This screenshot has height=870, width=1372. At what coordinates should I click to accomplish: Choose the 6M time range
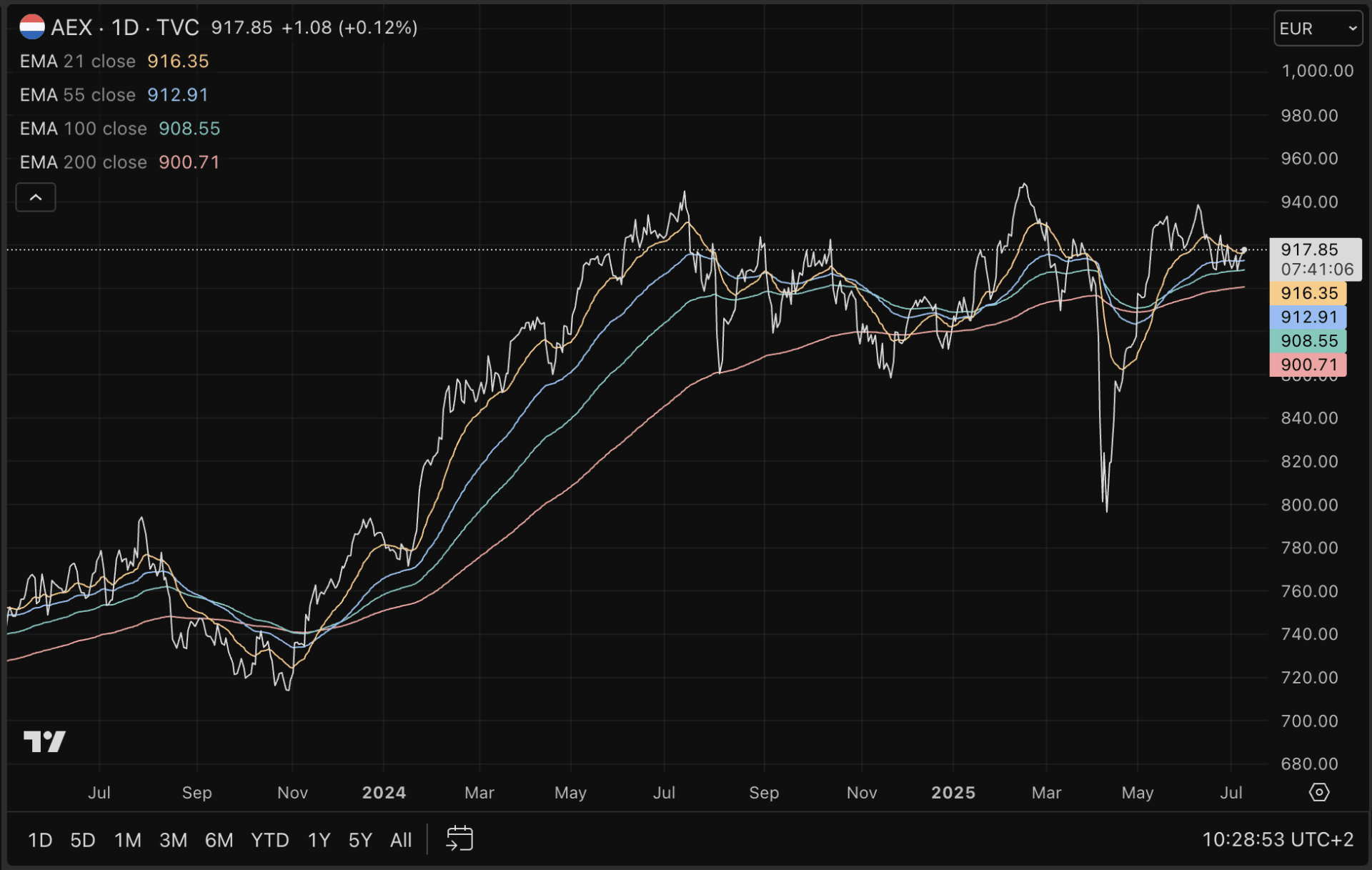(x=219, y=840)
